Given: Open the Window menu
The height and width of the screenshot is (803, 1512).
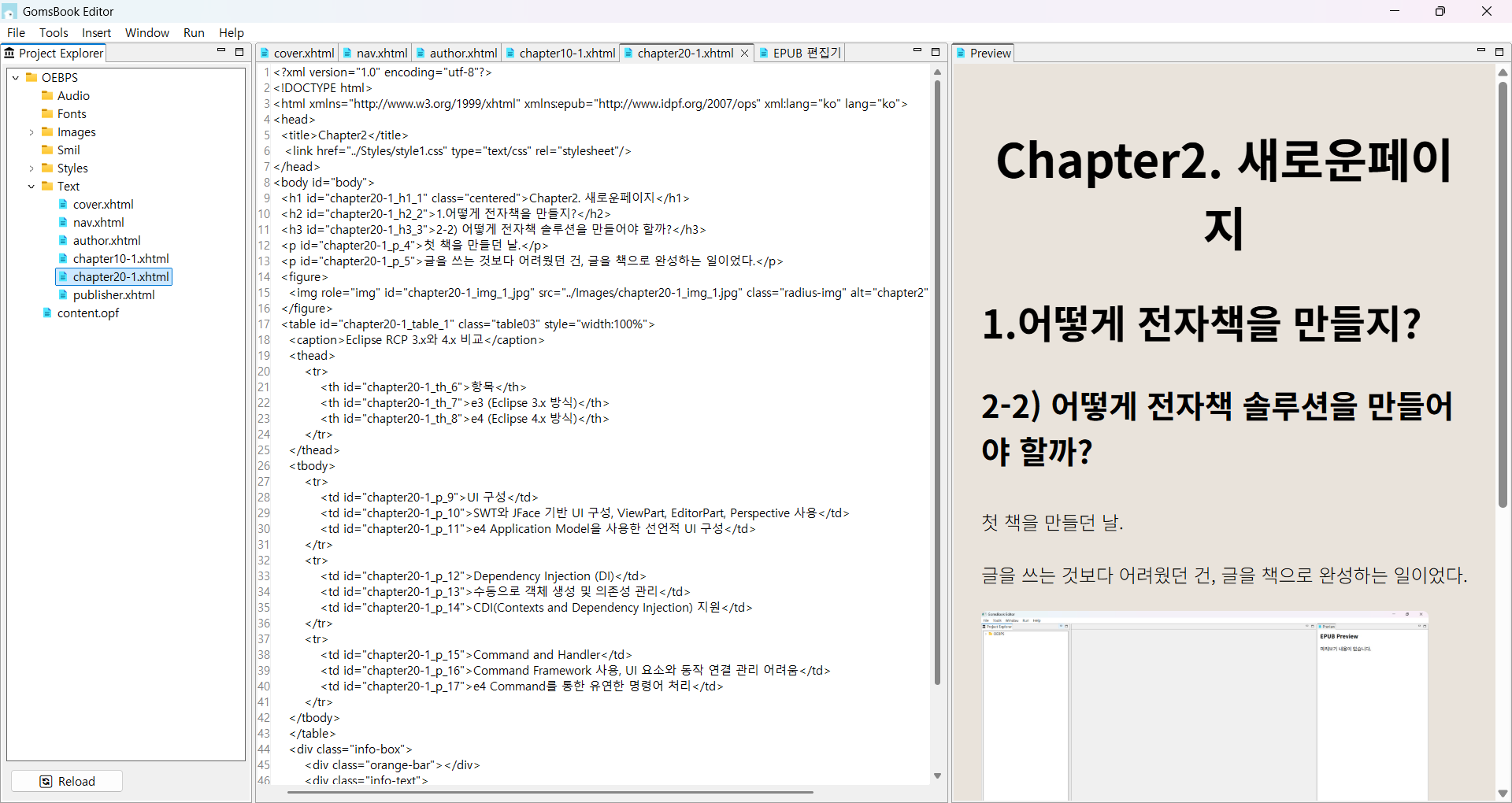Looking at the screenshot, I should pyautogui.click(x=147, y=32).
